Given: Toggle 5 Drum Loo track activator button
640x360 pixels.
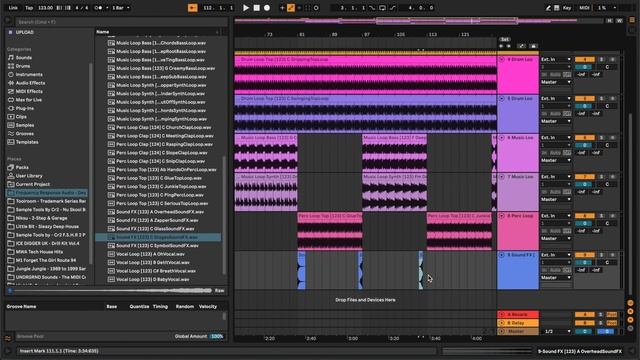Looking at the screenshot, I should tap(584, 99).
